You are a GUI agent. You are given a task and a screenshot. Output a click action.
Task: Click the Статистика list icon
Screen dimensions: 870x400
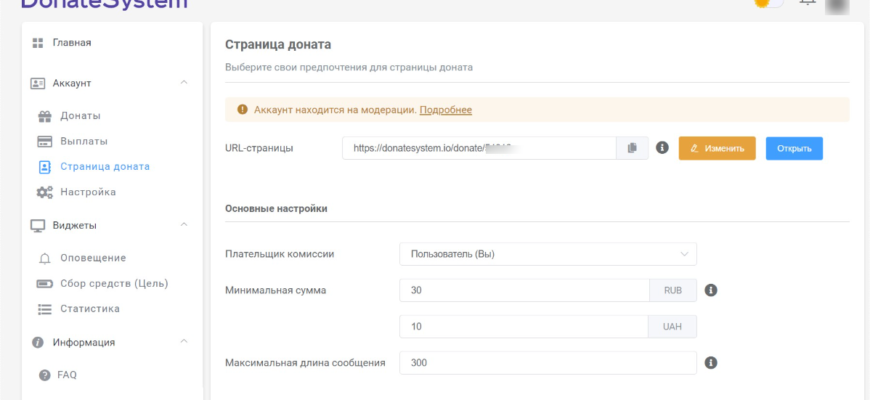tap(44, 309)
